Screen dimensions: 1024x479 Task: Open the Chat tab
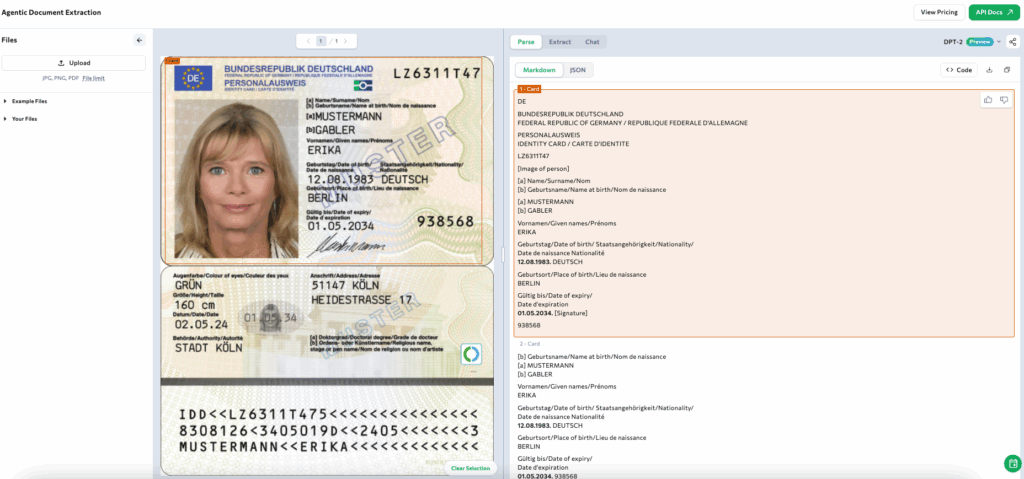coord(592,42)
